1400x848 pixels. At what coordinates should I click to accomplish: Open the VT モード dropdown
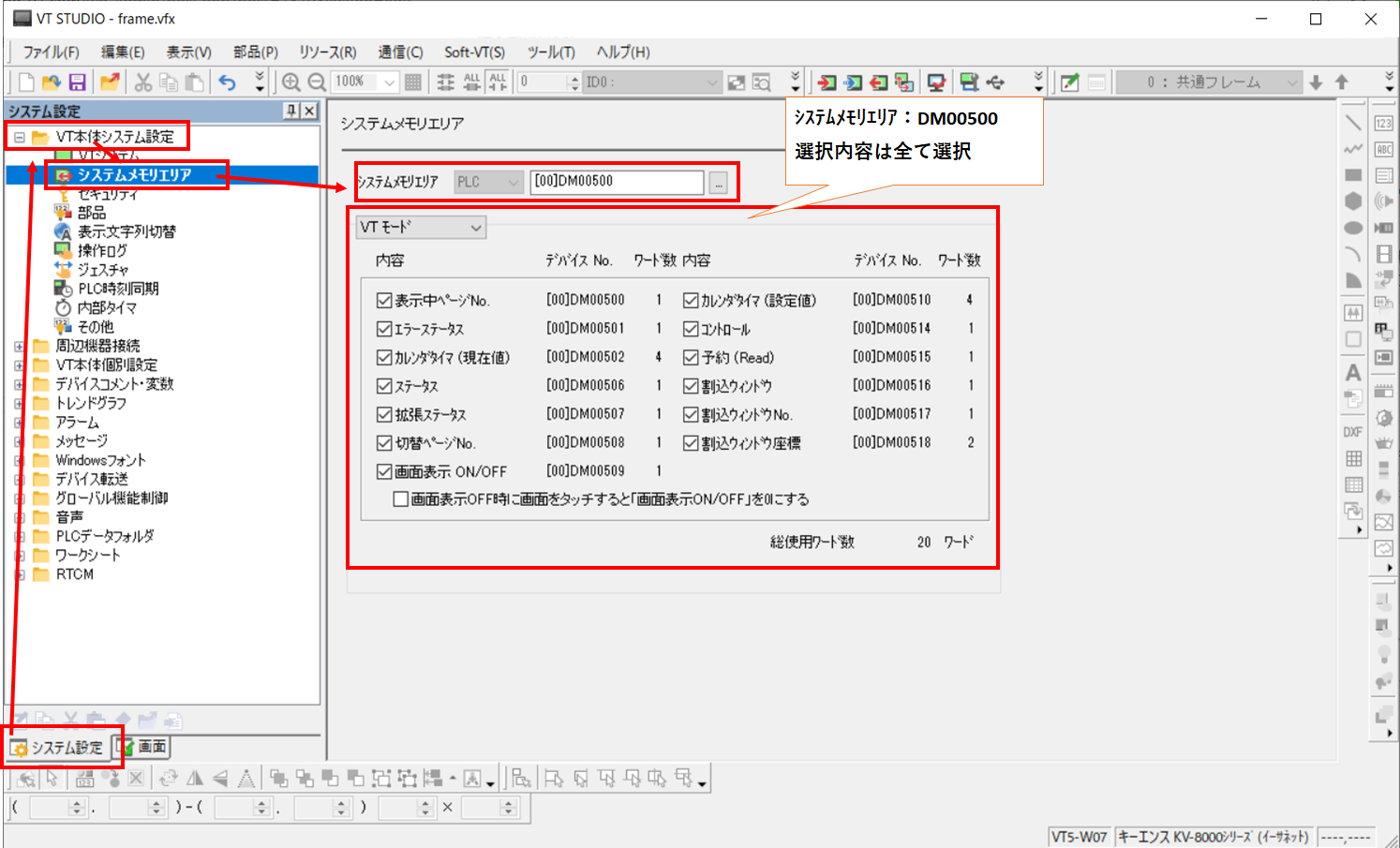421,228
